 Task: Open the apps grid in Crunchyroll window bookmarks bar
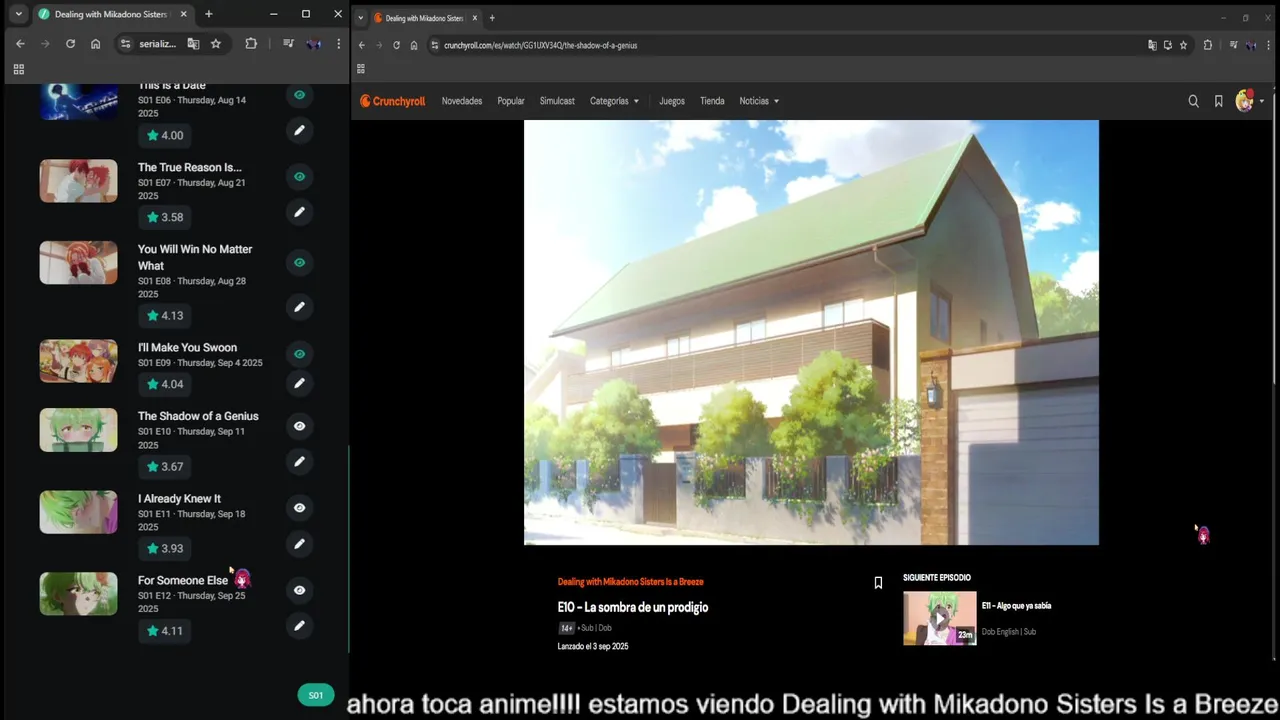click(361, 69)
